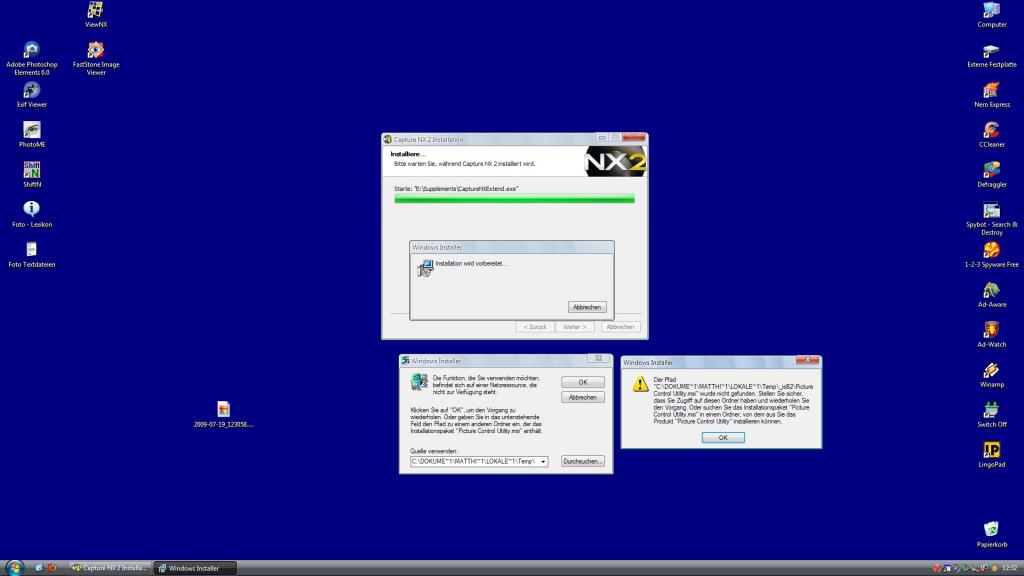
Task: Select the CCleaner desktop icon
Action: pyautogui.click(x=991, y=133)
